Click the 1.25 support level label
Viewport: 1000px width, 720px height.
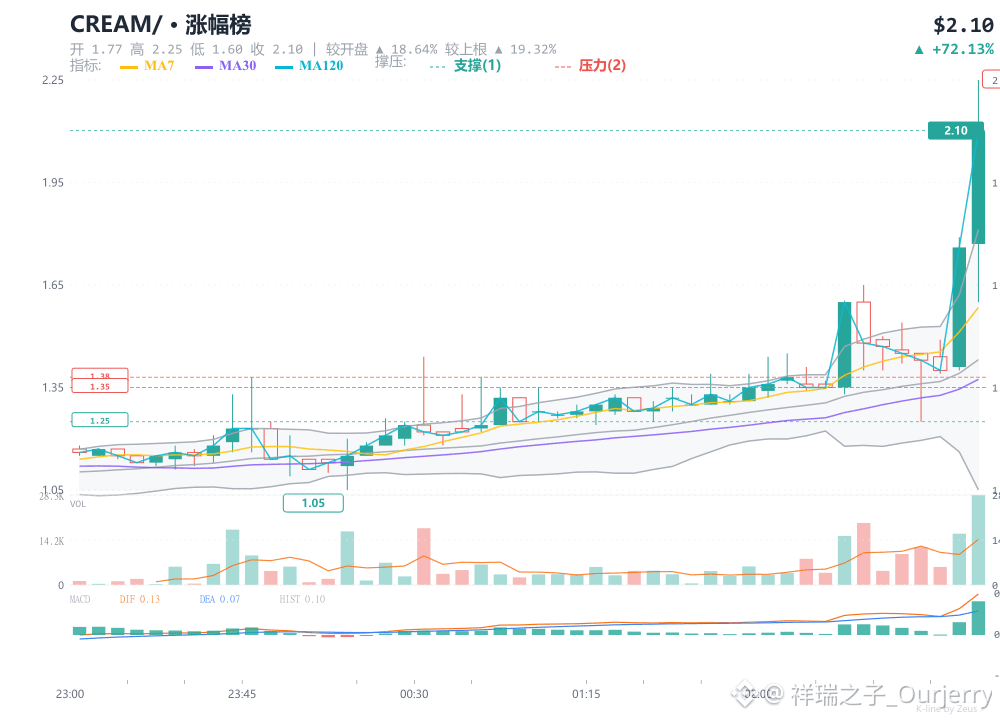coord(100,421)
